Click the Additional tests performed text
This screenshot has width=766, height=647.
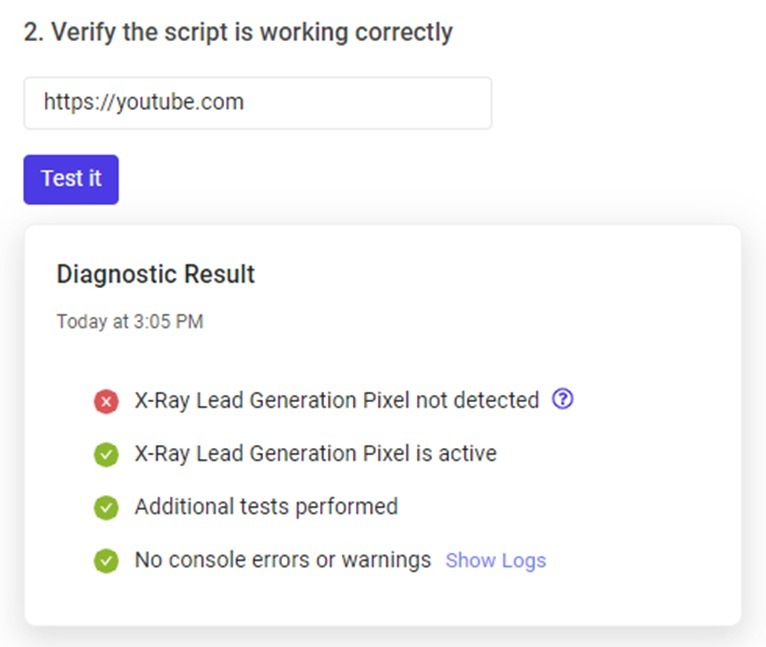(x=266, y=507)
